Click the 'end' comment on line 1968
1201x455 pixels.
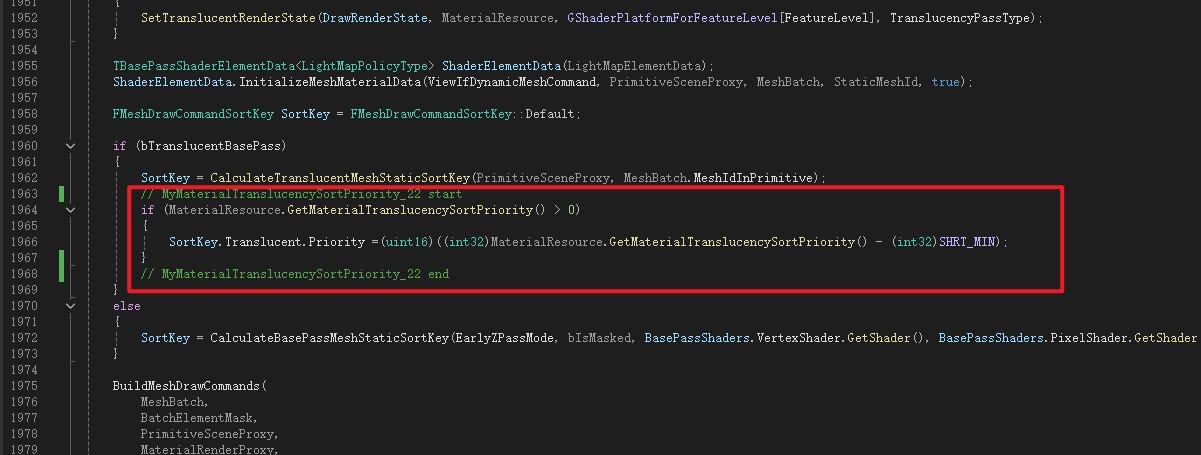coord(438,274)
